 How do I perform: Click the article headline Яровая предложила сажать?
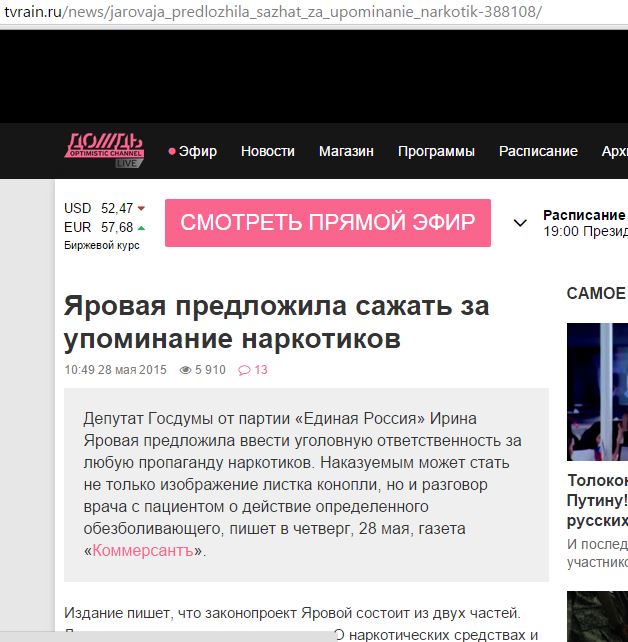(x=277, y=323)
